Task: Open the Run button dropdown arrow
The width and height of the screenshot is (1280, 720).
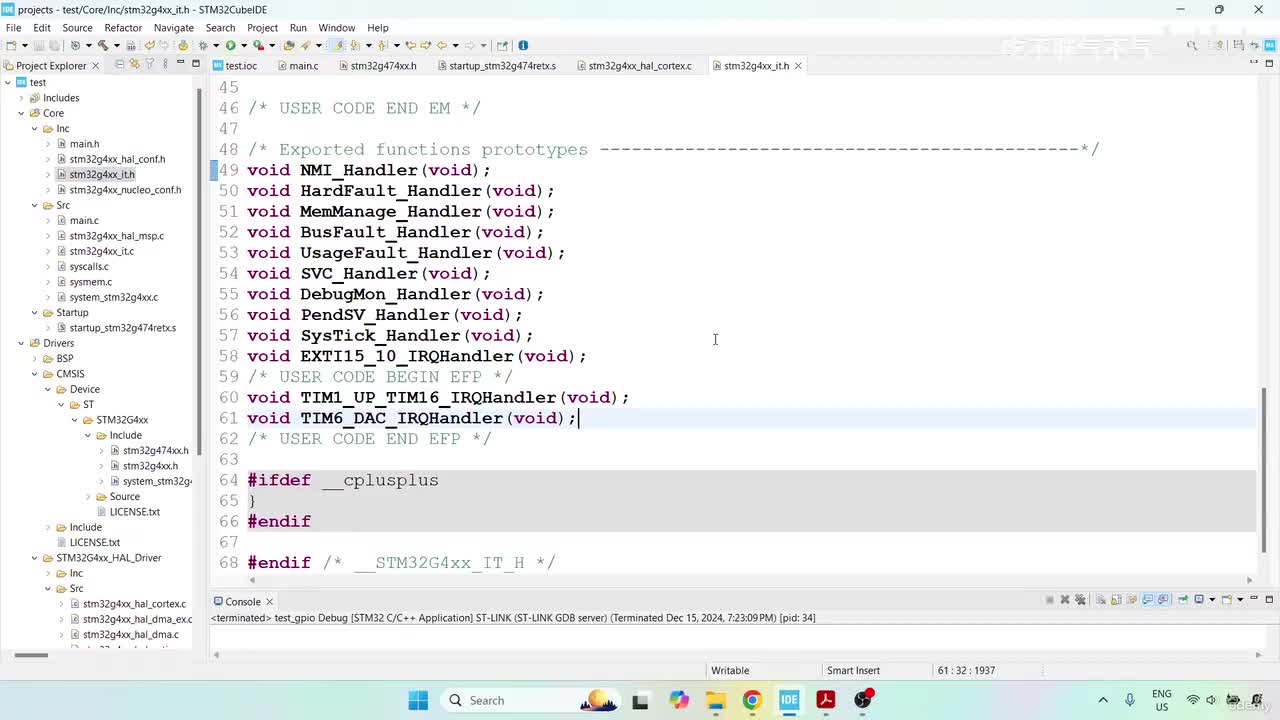Action: pos(242,45)
